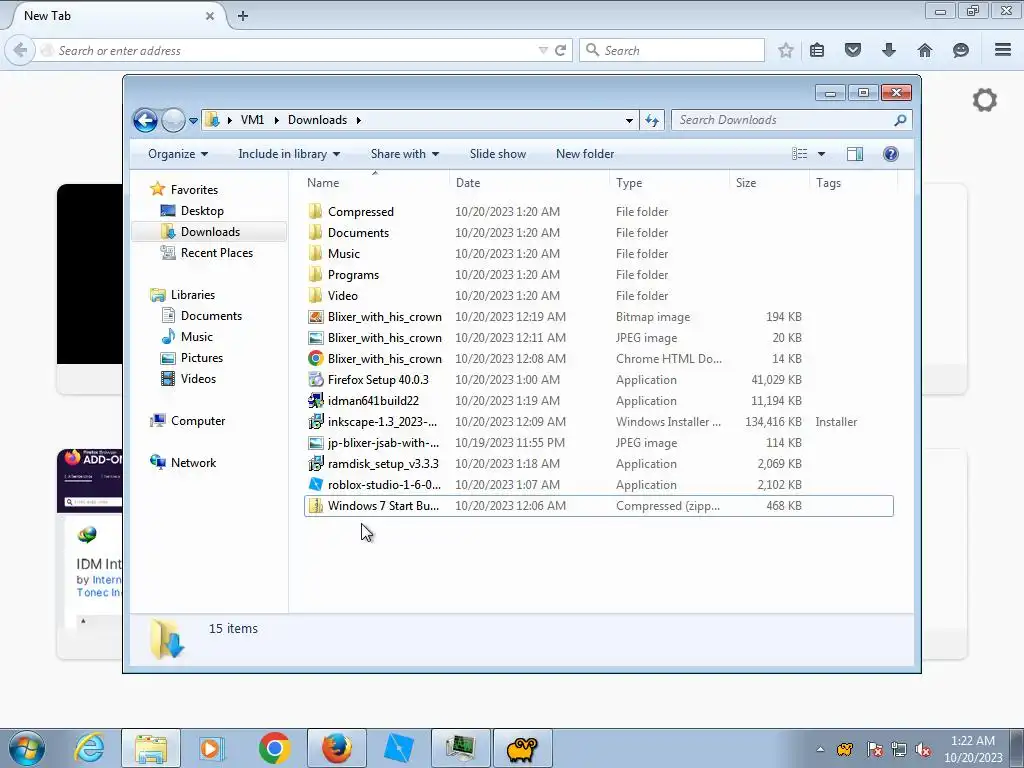
Task: Expand the address bar history dropdown
Action: pos(629,121)
